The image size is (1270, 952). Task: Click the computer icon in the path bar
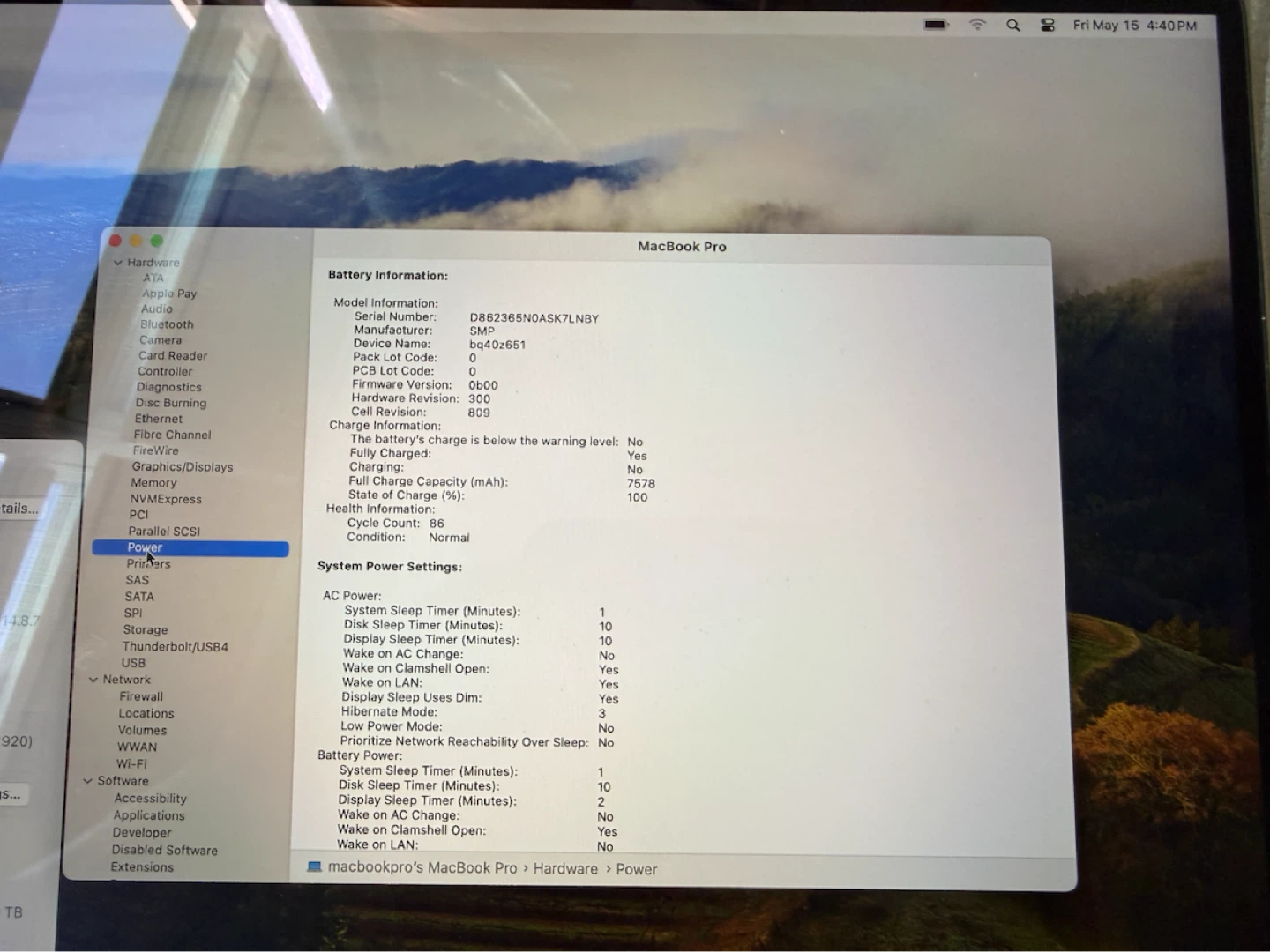coord(314,867)
